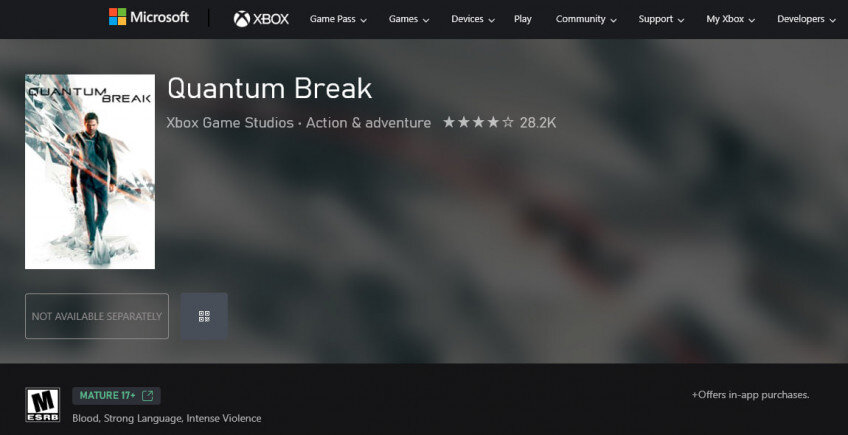Expand the Community dropdown menu
This screenshot has width=848, height=435.
(586, 19)
